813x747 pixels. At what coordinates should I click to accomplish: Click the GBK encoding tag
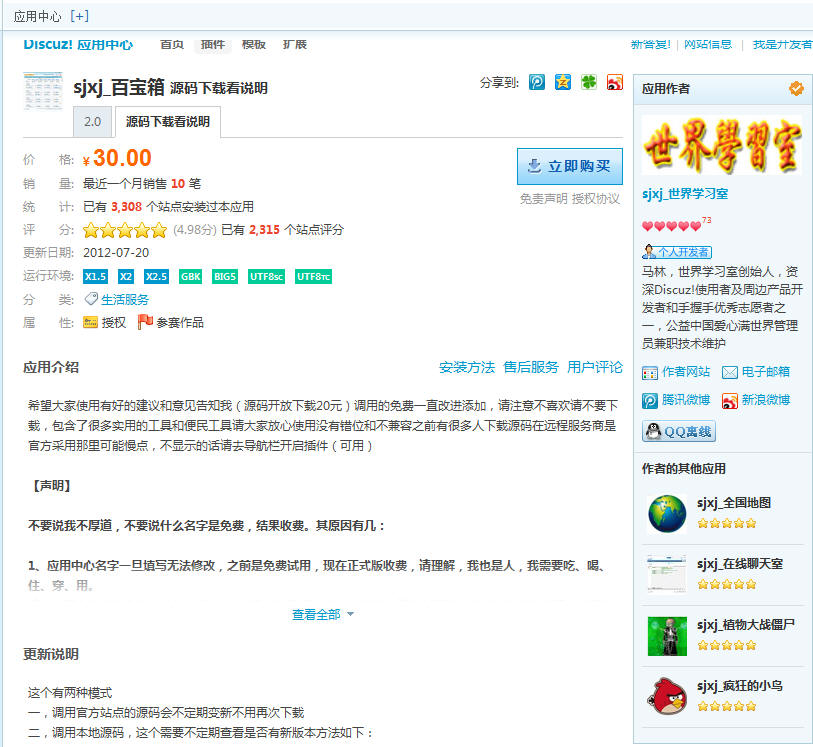click(190, 276)
